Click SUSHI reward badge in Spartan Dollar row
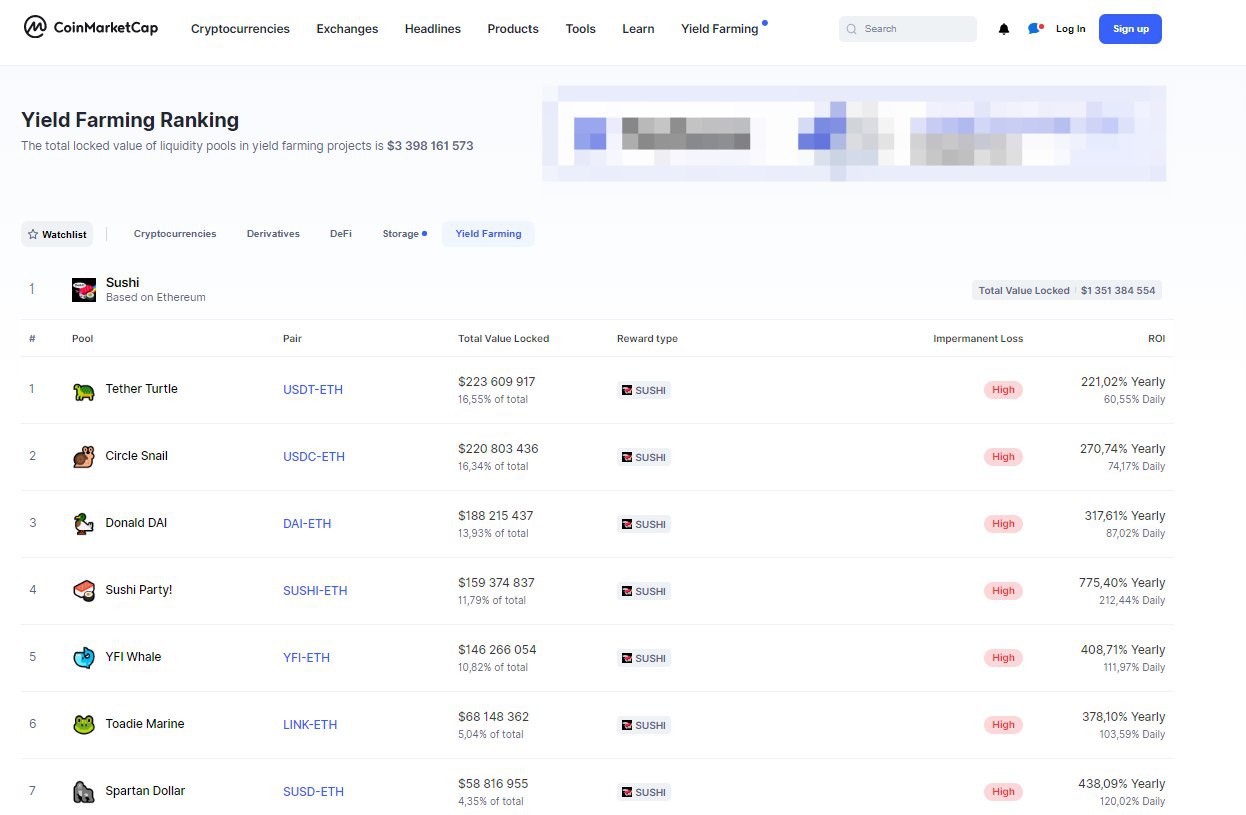 click(644, 792)
